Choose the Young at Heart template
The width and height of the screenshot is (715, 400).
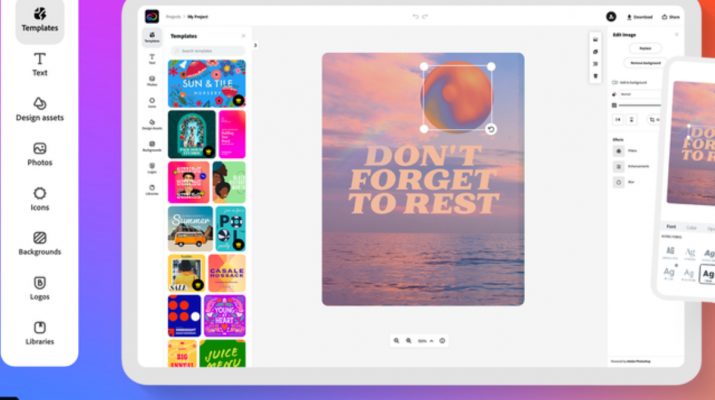click(x=224, y=316)
